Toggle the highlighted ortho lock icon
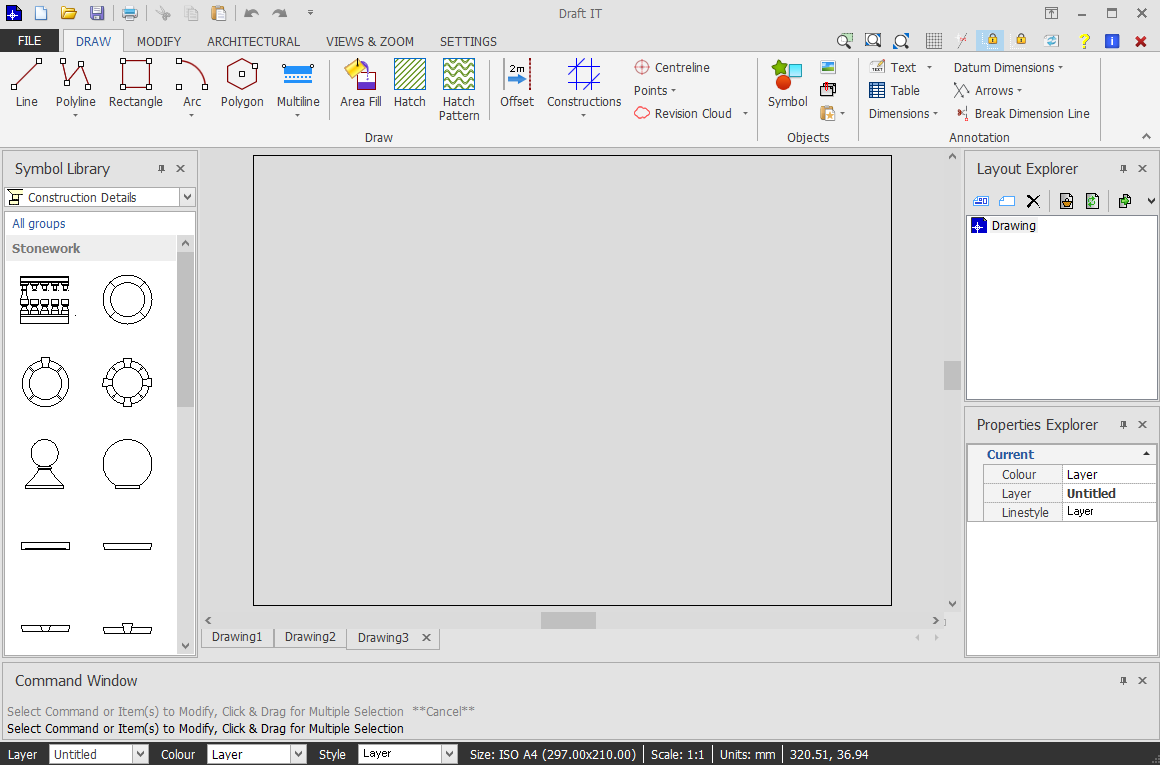This screenshot has height=765, width=1160. (x=991, y=40)
